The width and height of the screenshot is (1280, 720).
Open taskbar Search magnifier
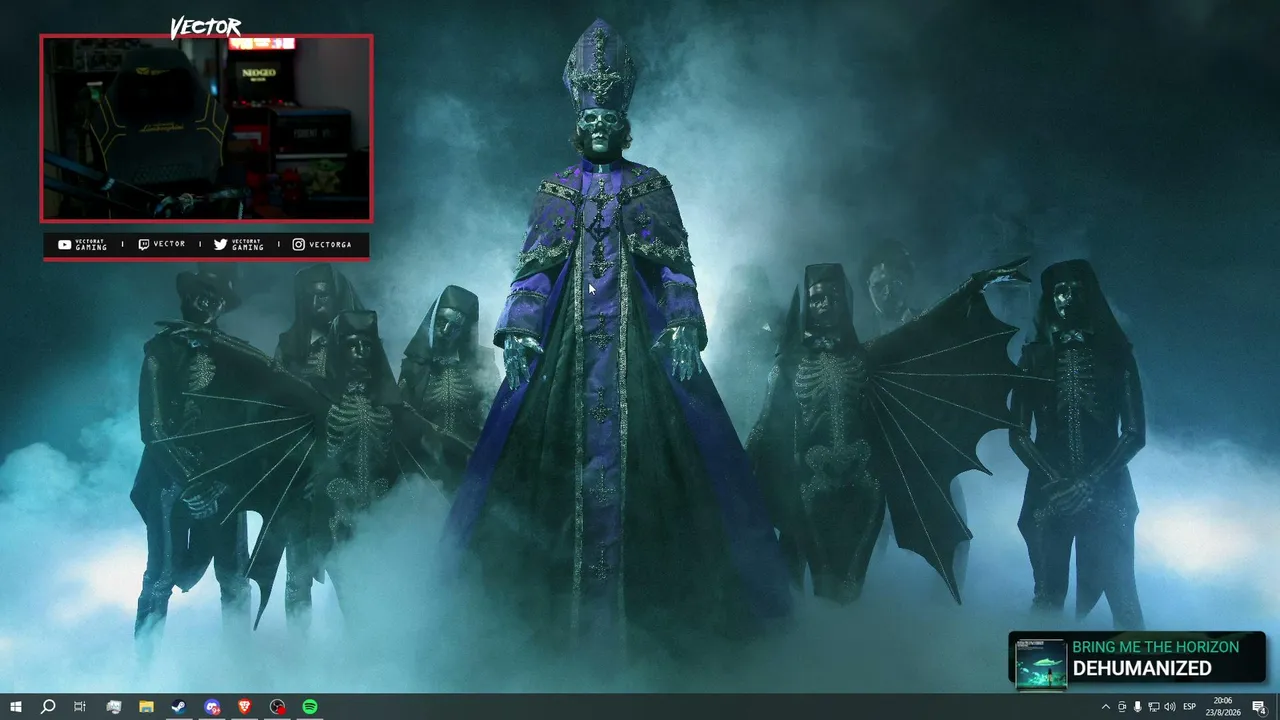[47, 707]
